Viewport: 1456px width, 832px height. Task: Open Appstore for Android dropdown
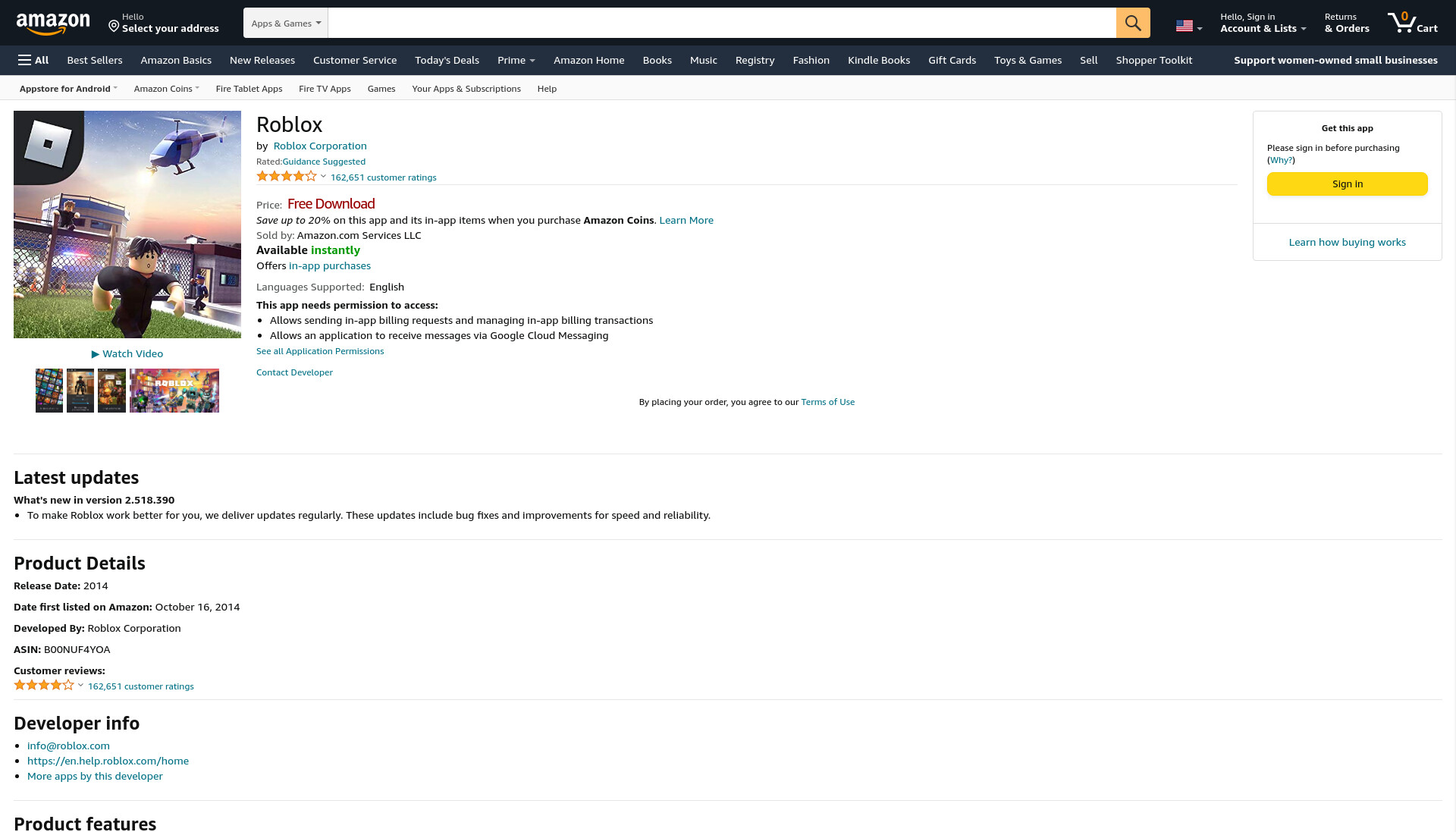(68, 89)
